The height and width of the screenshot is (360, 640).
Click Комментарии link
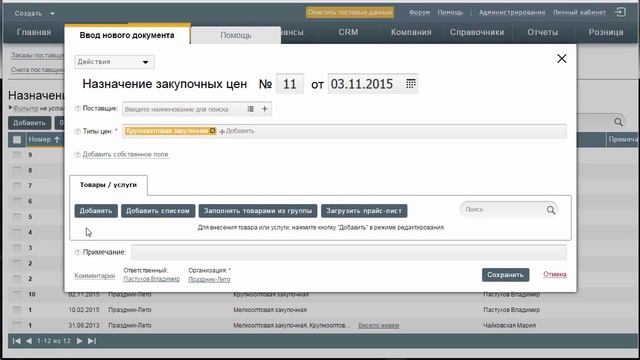point(95,276)
